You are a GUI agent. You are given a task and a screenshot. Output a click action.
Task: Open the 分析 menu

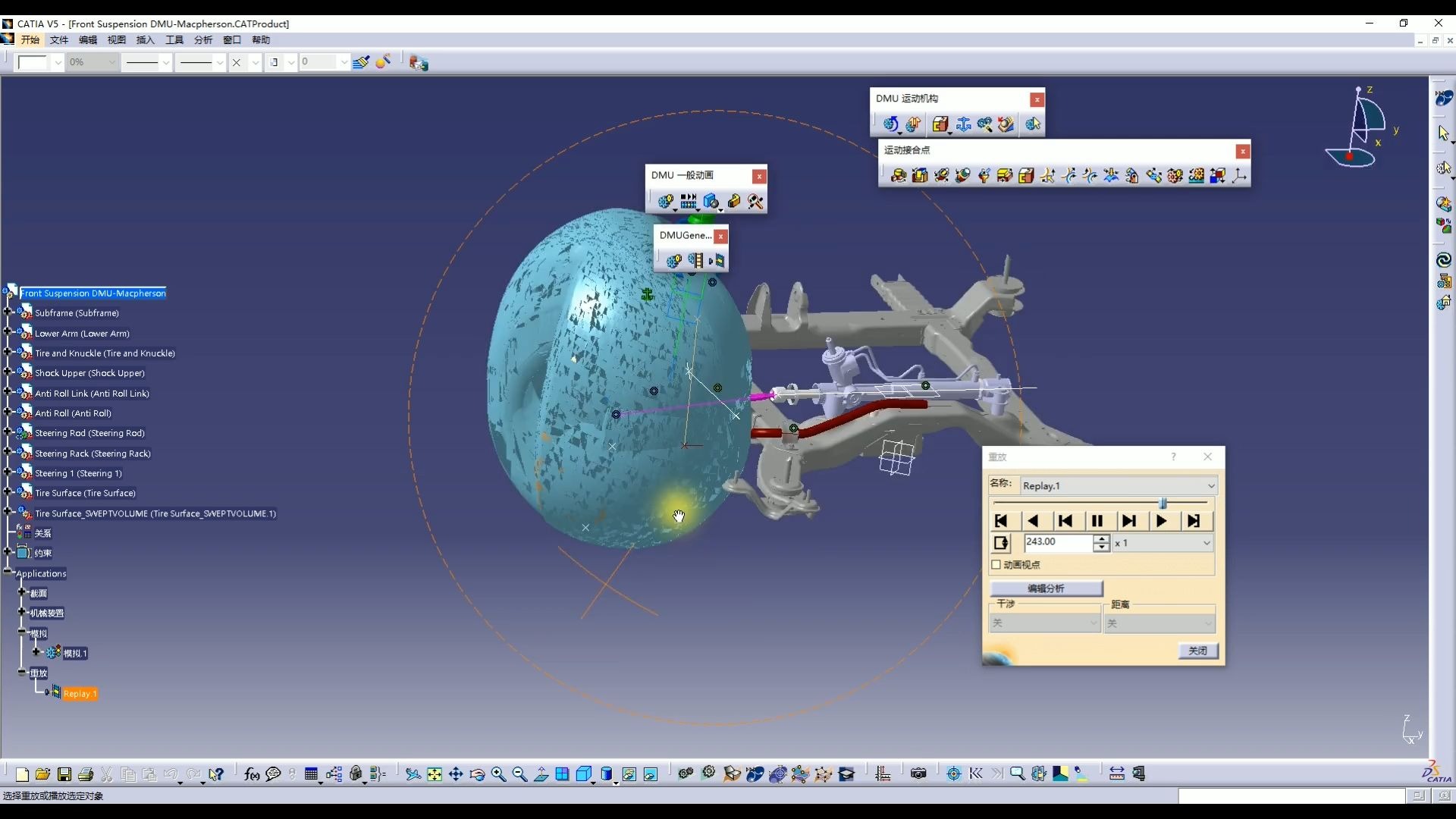click(x=203, y=40)
